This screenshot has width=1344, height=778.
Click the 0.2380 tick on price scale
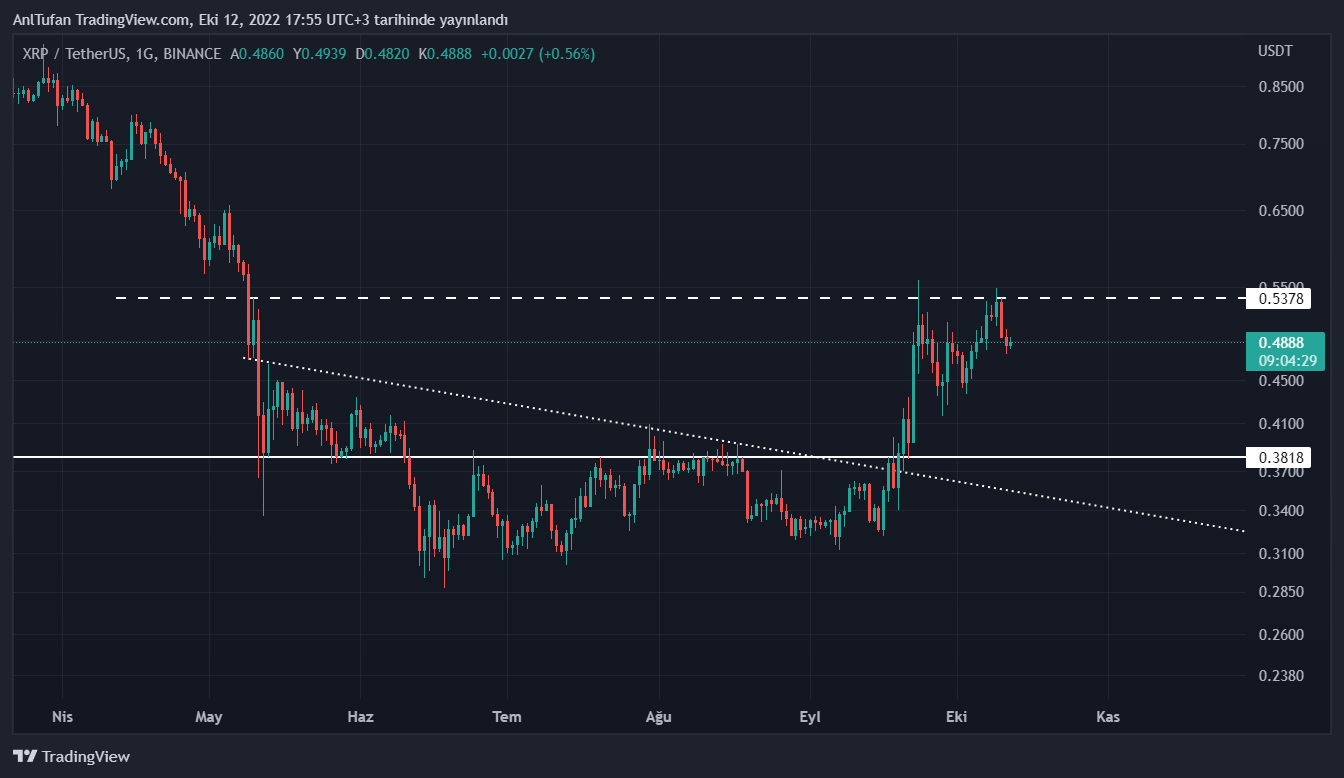[x=1280, y=676]
